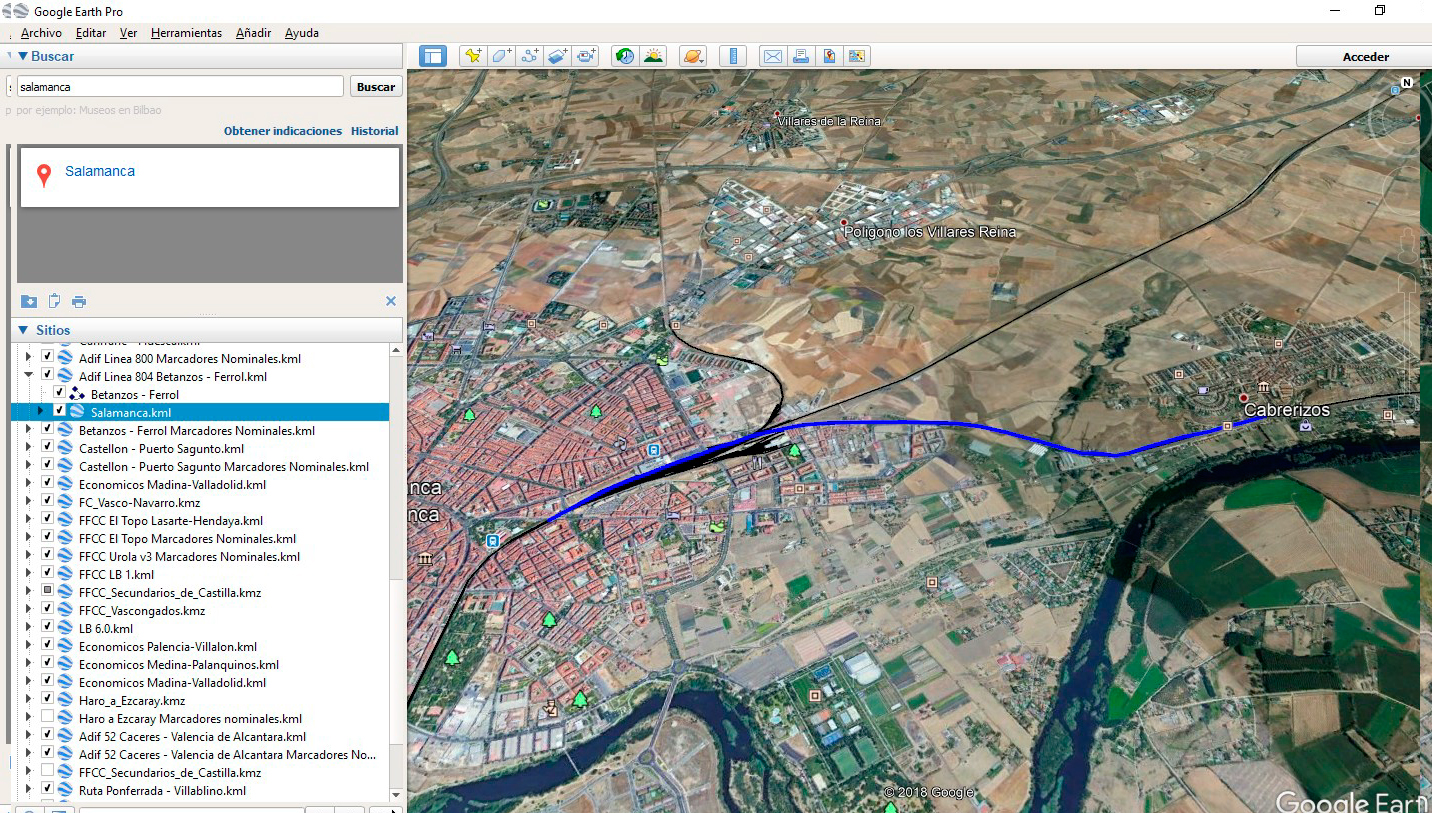Collapse the Buscar panel
The image size is (1432, 813).
pos(23,56)
